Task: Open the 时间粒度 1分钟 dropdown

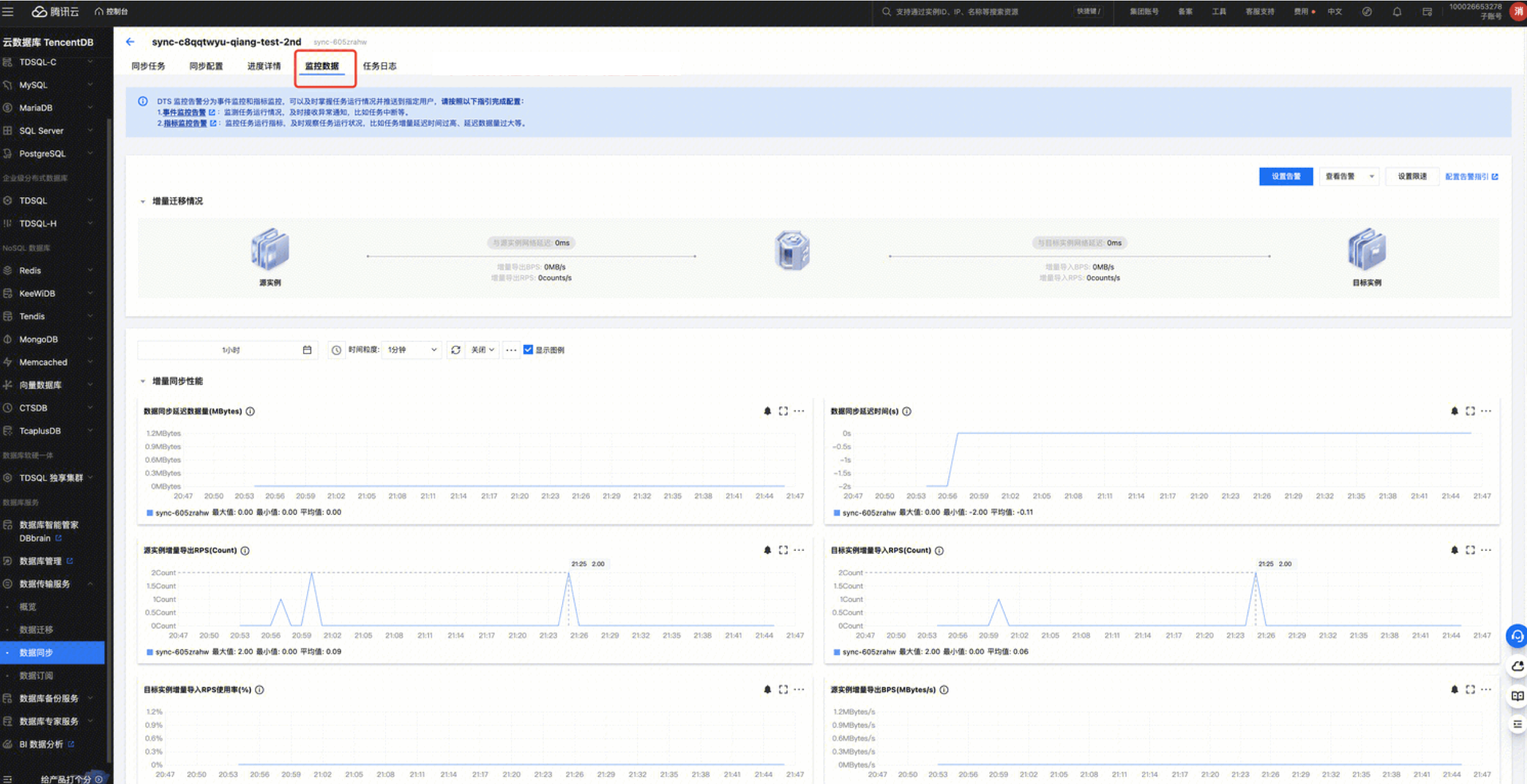Action: click(412, 350)
